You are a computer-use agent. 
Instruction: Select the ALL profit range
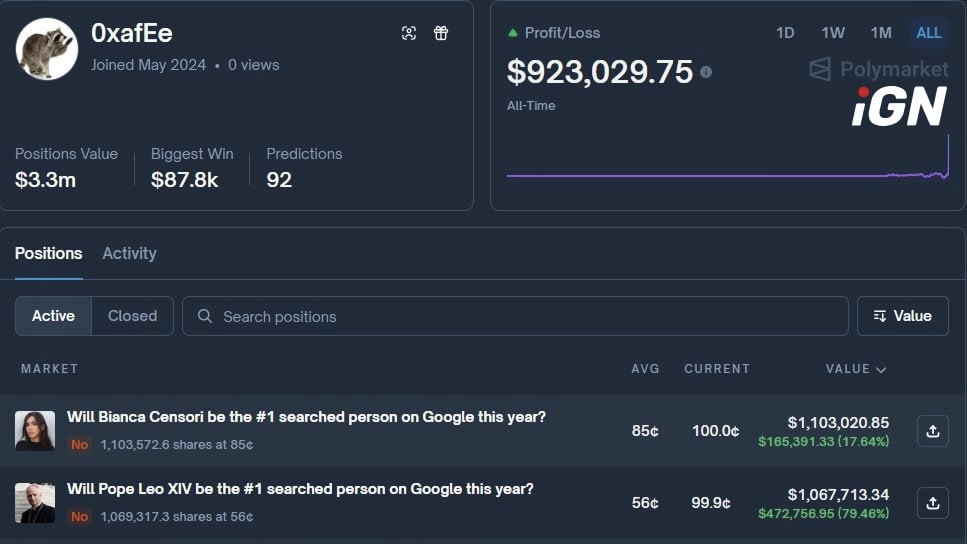click(x=929, y=33)
